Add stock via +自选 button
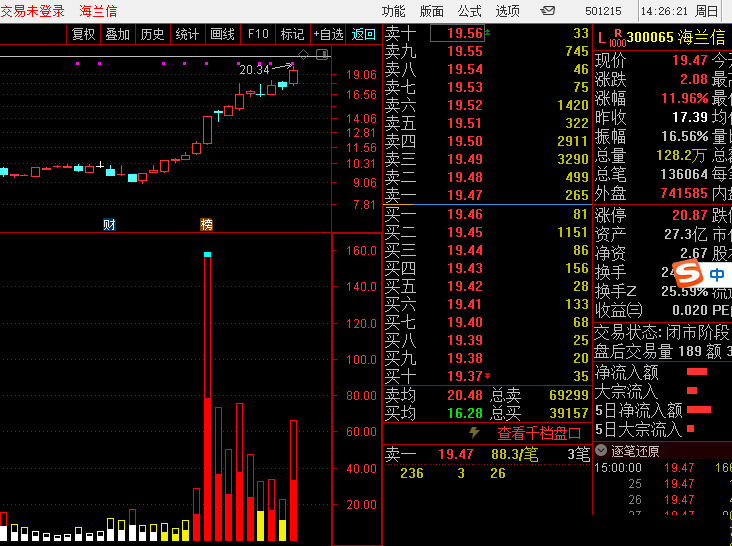Image resolution: width=732 pixels, height=546 pixels. [x=328, y=34]
